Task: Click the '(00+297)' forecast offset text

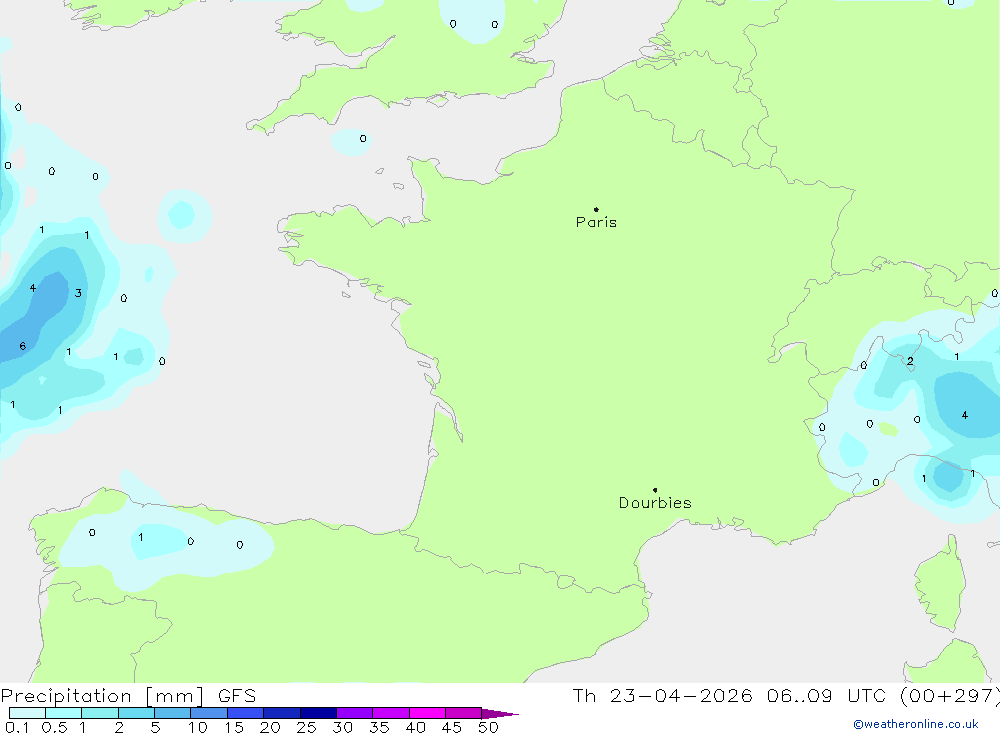Action: pyautogui.click(x=949, y=696)
